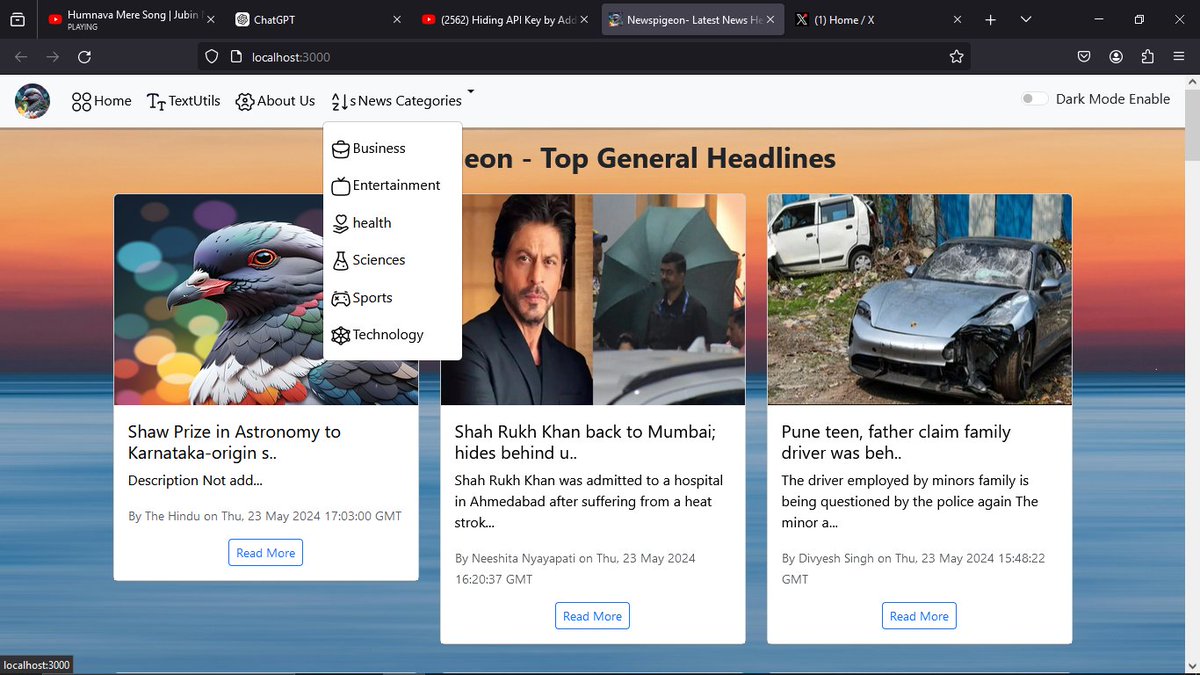Click byline 'By Neeshita Nyayapati'
This screenshot has height=675, width=1200.
coord(575,568)
